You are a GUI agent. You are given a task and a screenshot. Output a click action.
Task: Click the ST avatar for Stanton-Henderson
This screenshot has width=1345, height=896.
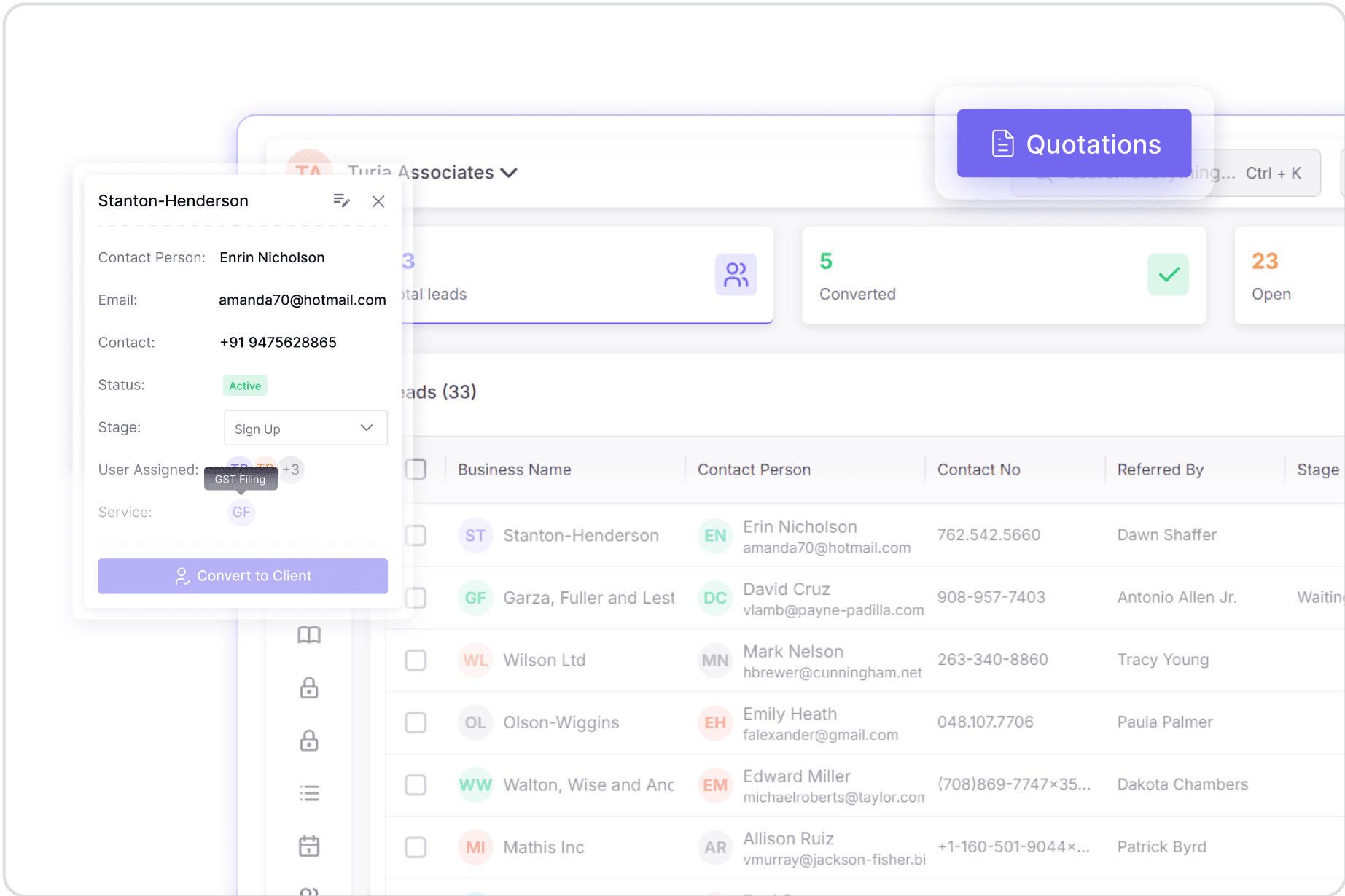pos(475,536)
